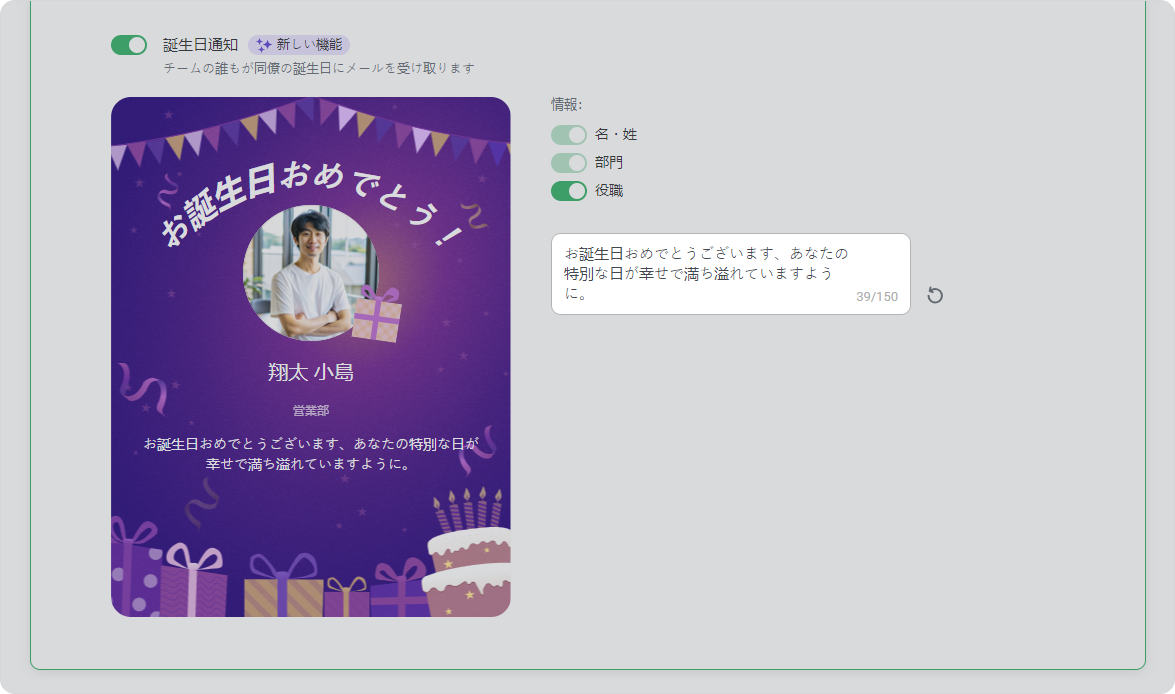This screenshot has width=1175, height=694.
Task: Click the 誕生日通知 label
Action: point(200,45)
